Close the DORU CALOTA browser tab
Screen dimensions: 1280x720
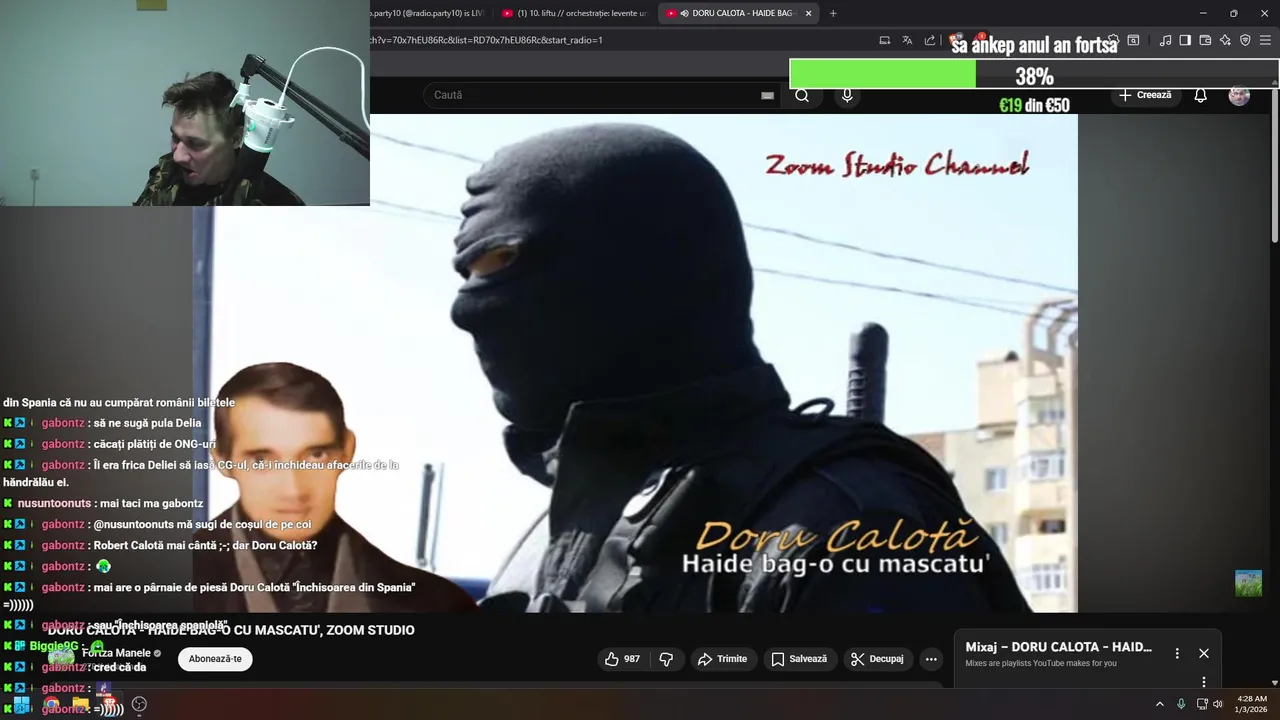coord(808,13)
